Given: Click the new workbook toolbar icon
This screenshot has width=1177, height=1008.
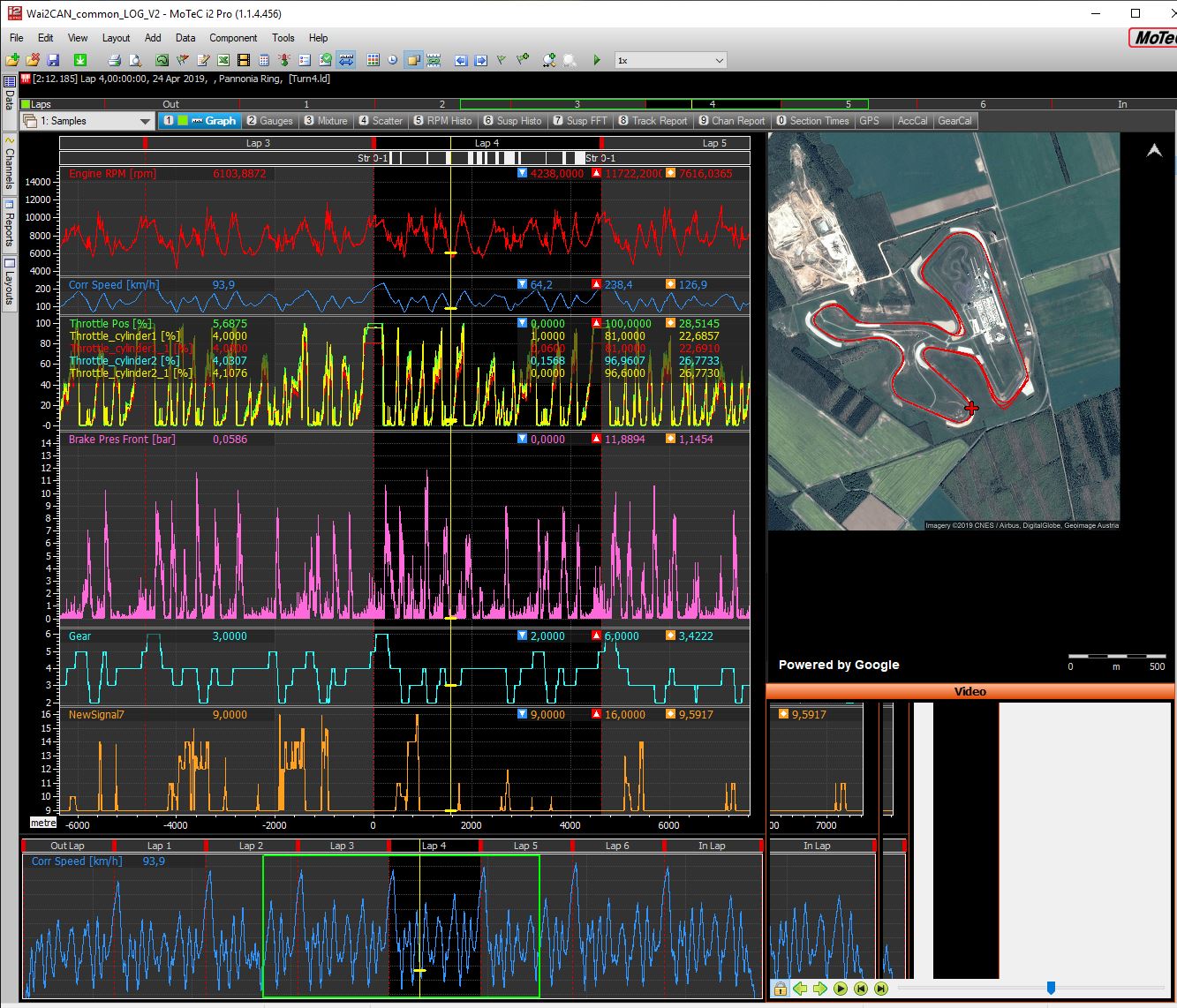Looking at the screenshot, I should [x=12, y=60].
